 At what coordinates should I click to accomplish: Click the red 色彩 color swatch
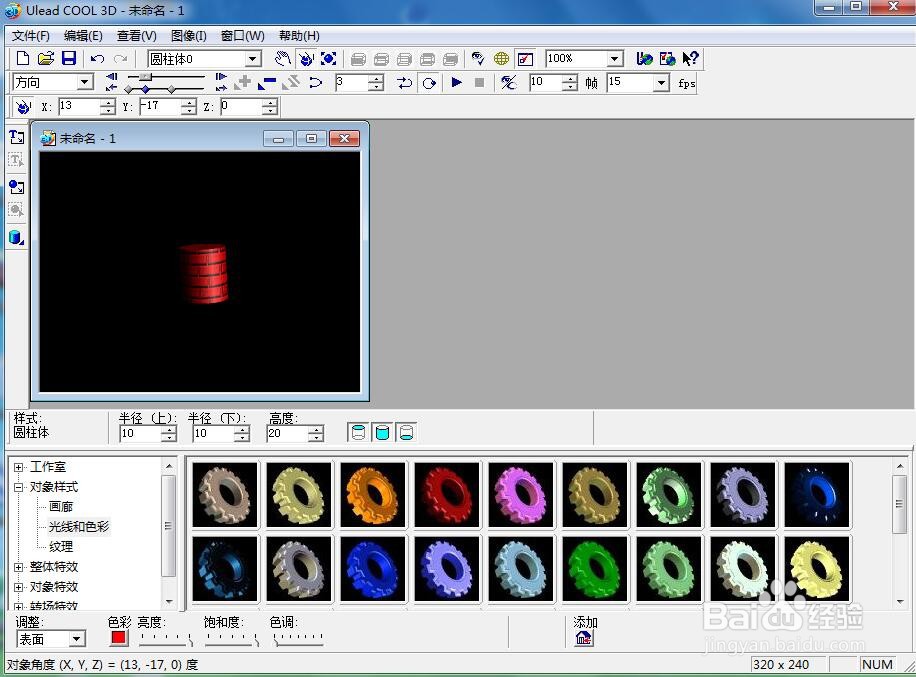(x=119, y=638)
